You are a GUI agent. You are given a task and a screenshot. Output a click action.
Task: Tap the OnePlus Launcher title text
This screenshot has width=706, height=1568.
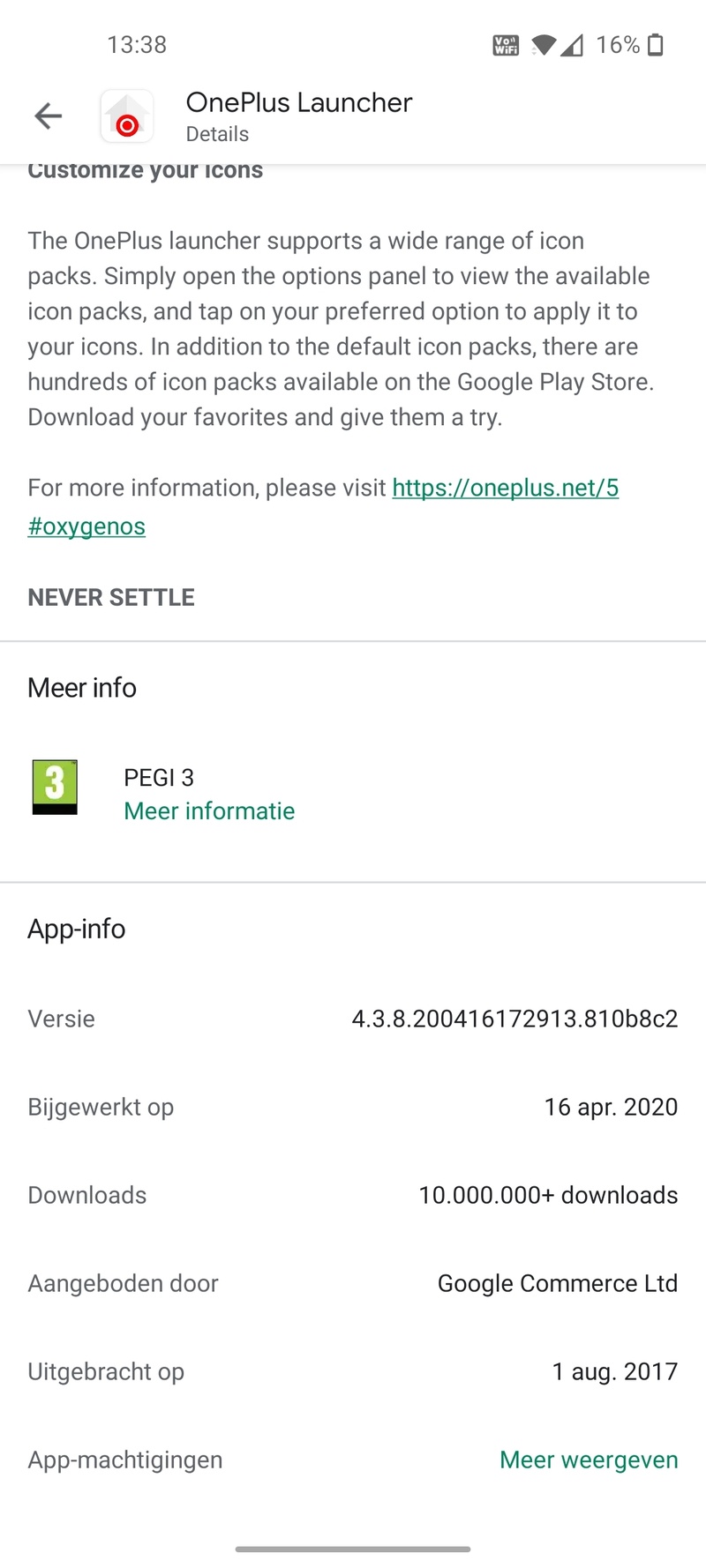[x=298, y=103]
